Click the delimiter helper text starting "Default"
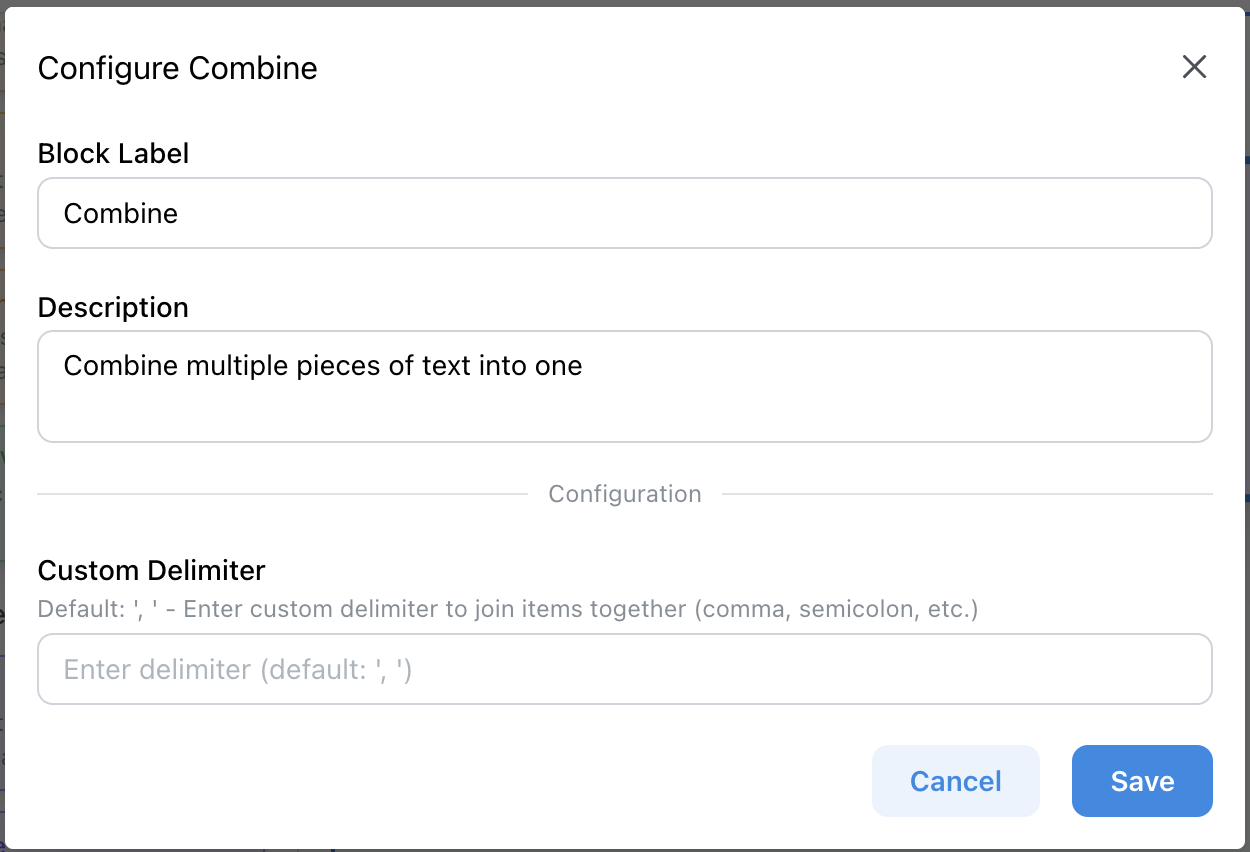Viewport: 1250px width, 852px height. (x=506, y=609)
